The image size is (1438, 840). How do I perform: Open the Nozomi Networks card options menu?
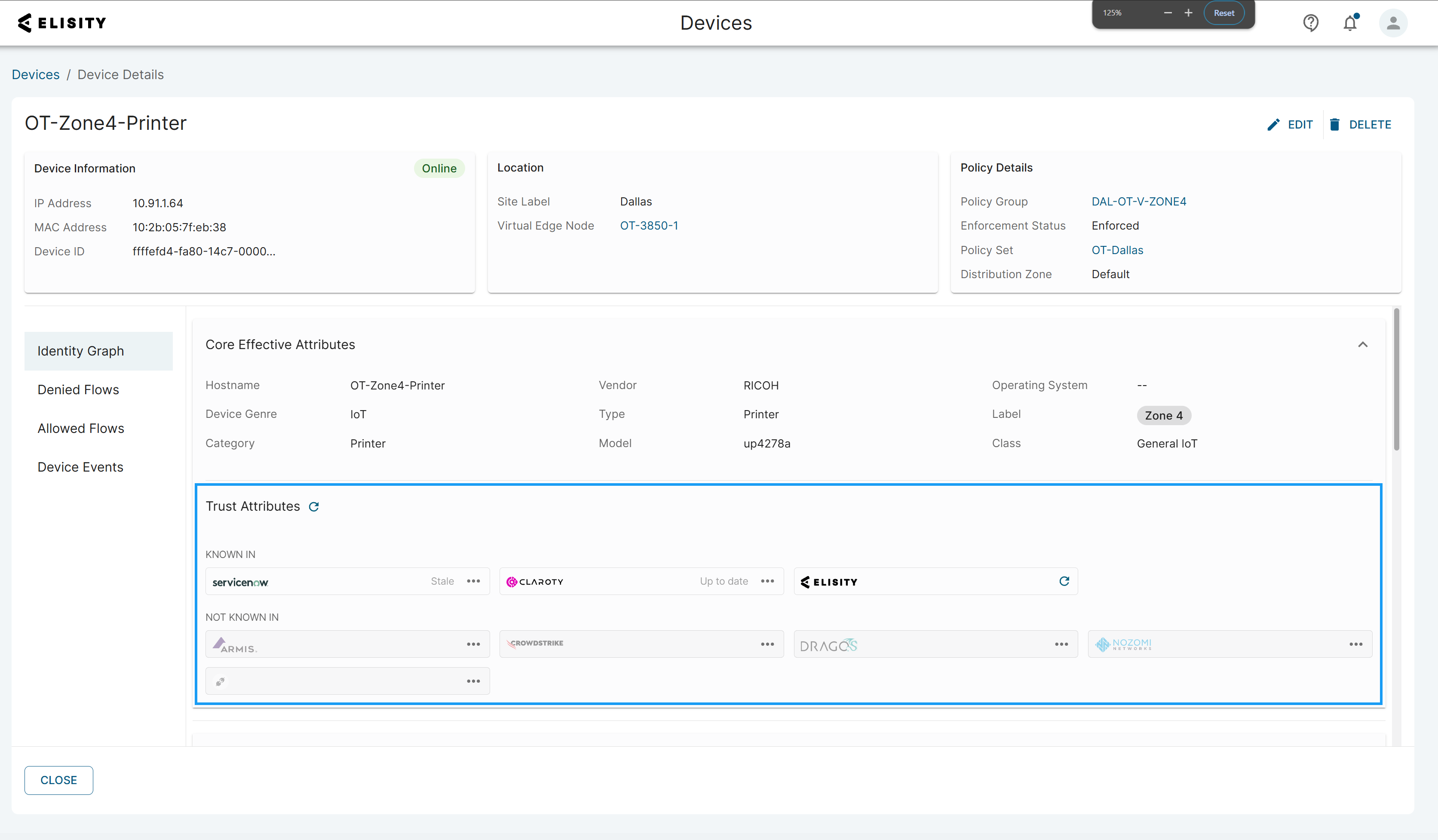(x=1356, y=644)
